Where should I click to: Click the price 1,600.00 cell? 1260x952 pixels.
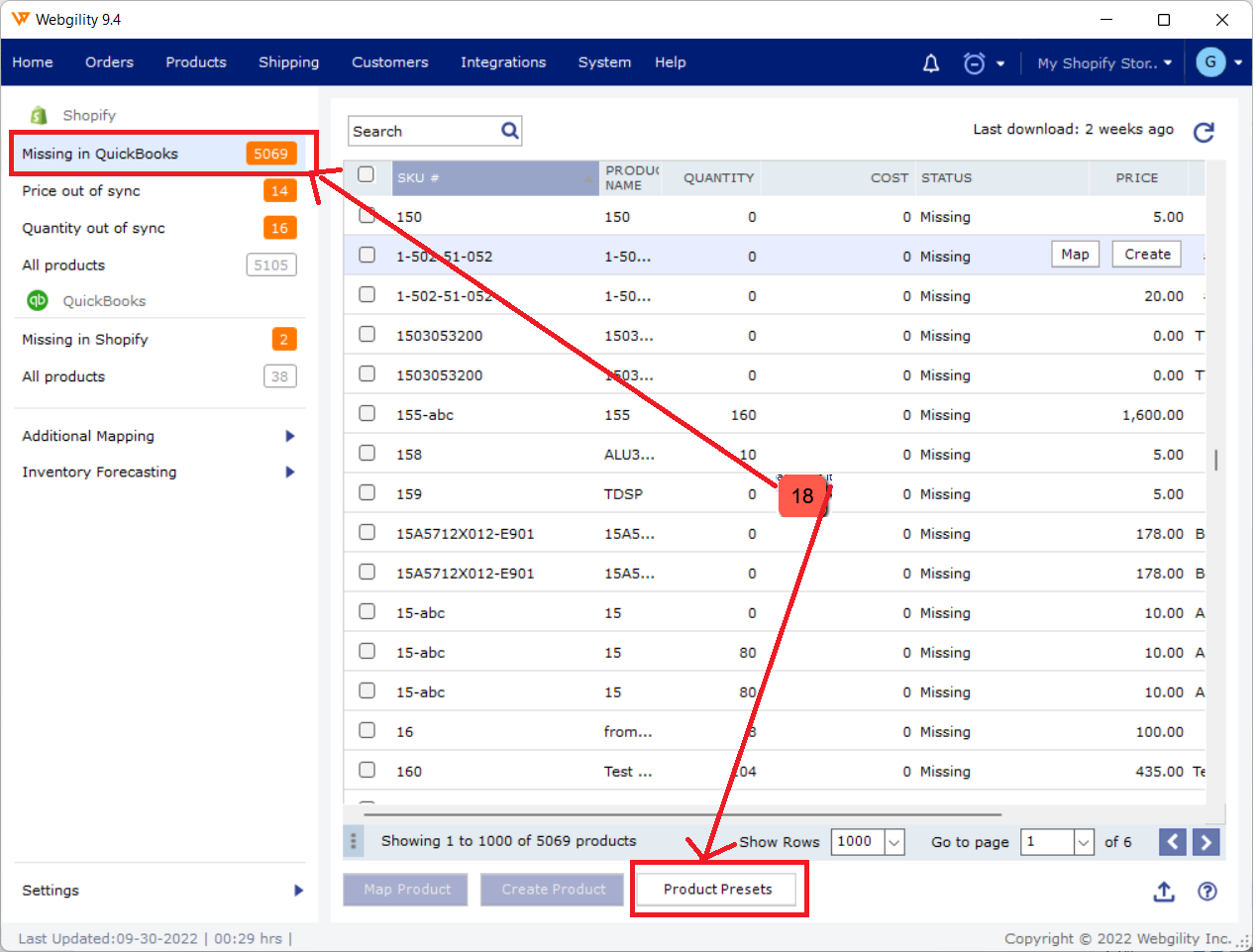(1152, 415)
